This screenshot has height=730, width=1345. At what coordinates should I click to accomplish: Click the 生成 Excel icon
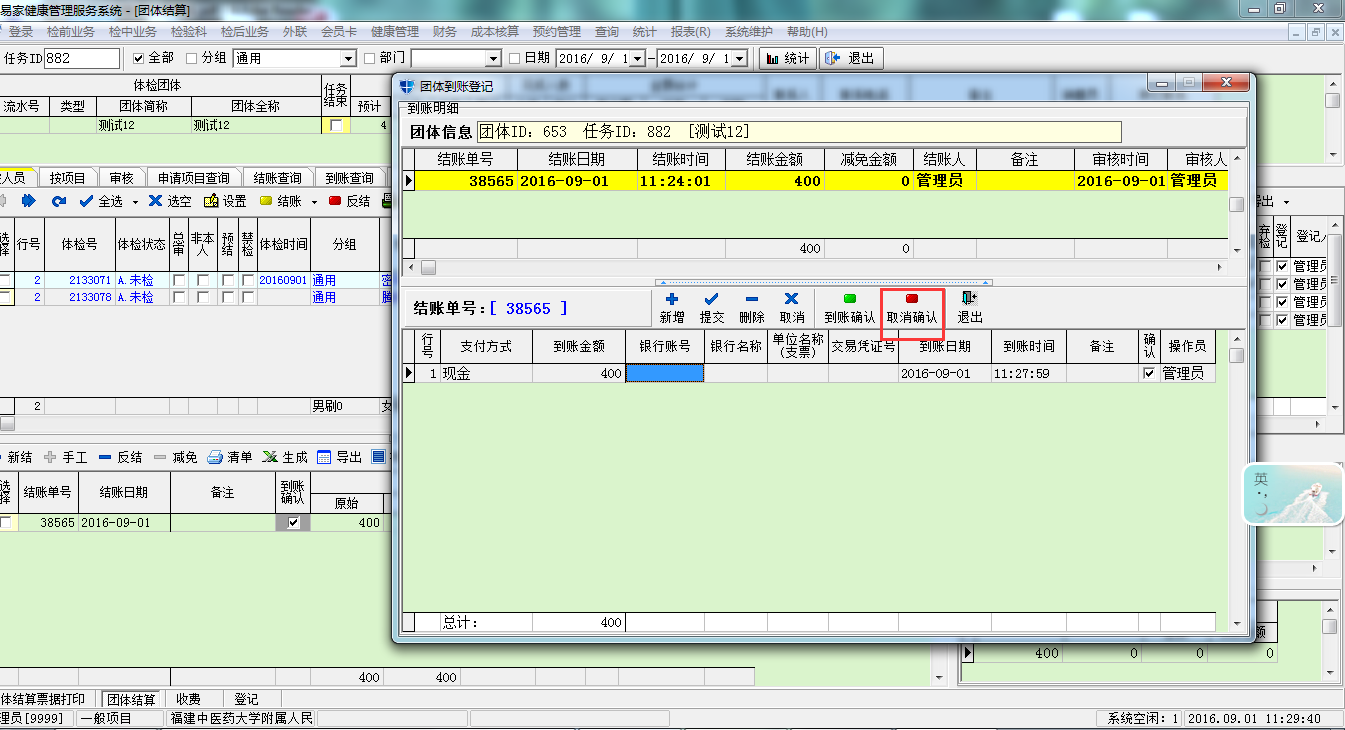click(x=269, y=457)
